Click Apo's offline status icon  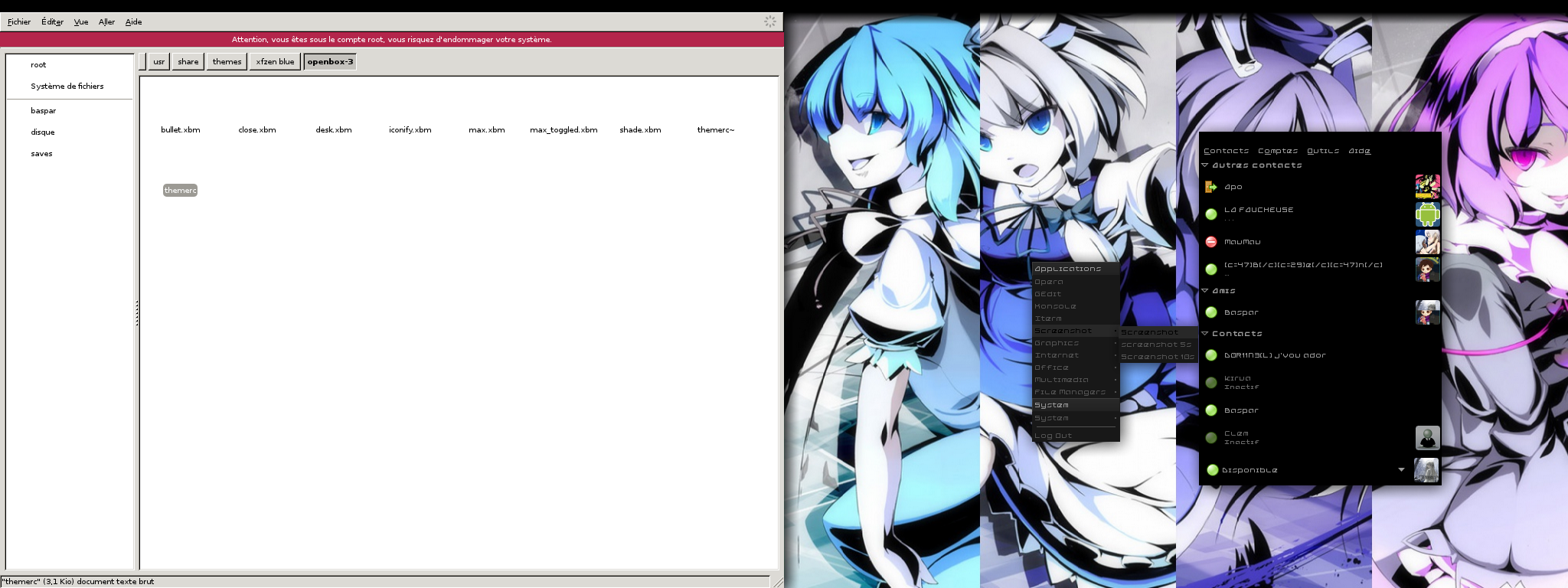click(1211, 187)
